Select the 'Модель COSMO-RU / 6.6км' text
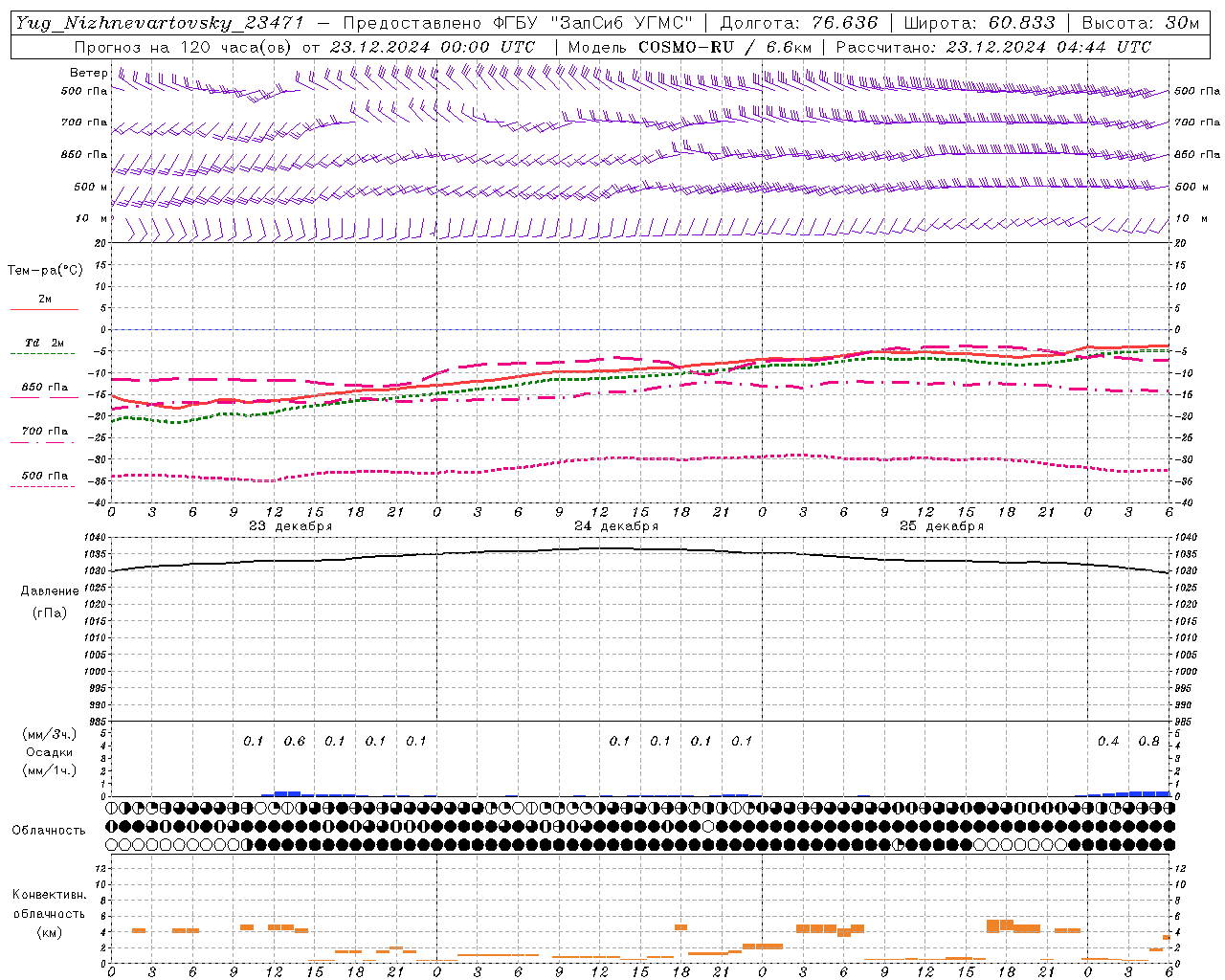Viewport: 1225px width, 980px height. (690, 47)
